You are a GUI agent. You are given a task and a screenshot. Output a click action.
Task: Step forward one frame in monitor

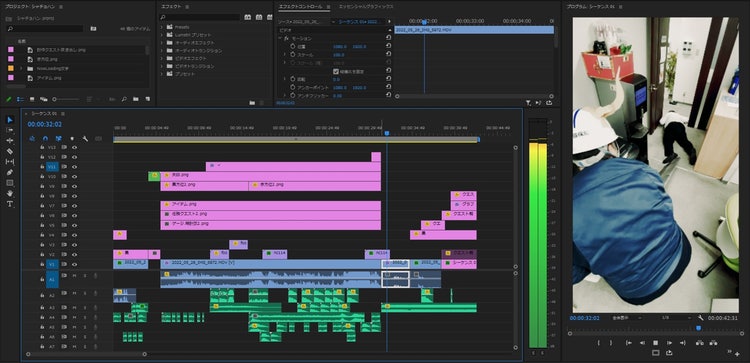(669, 342)
